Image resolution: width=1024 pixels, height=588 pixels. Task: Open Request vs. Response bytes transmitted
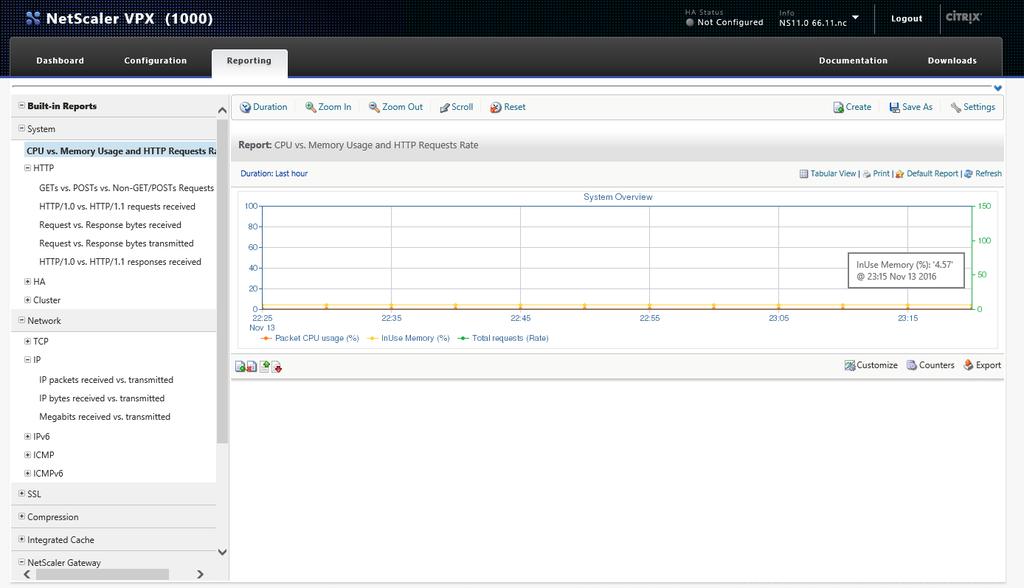pyautogui.click(x=116, y=243)
